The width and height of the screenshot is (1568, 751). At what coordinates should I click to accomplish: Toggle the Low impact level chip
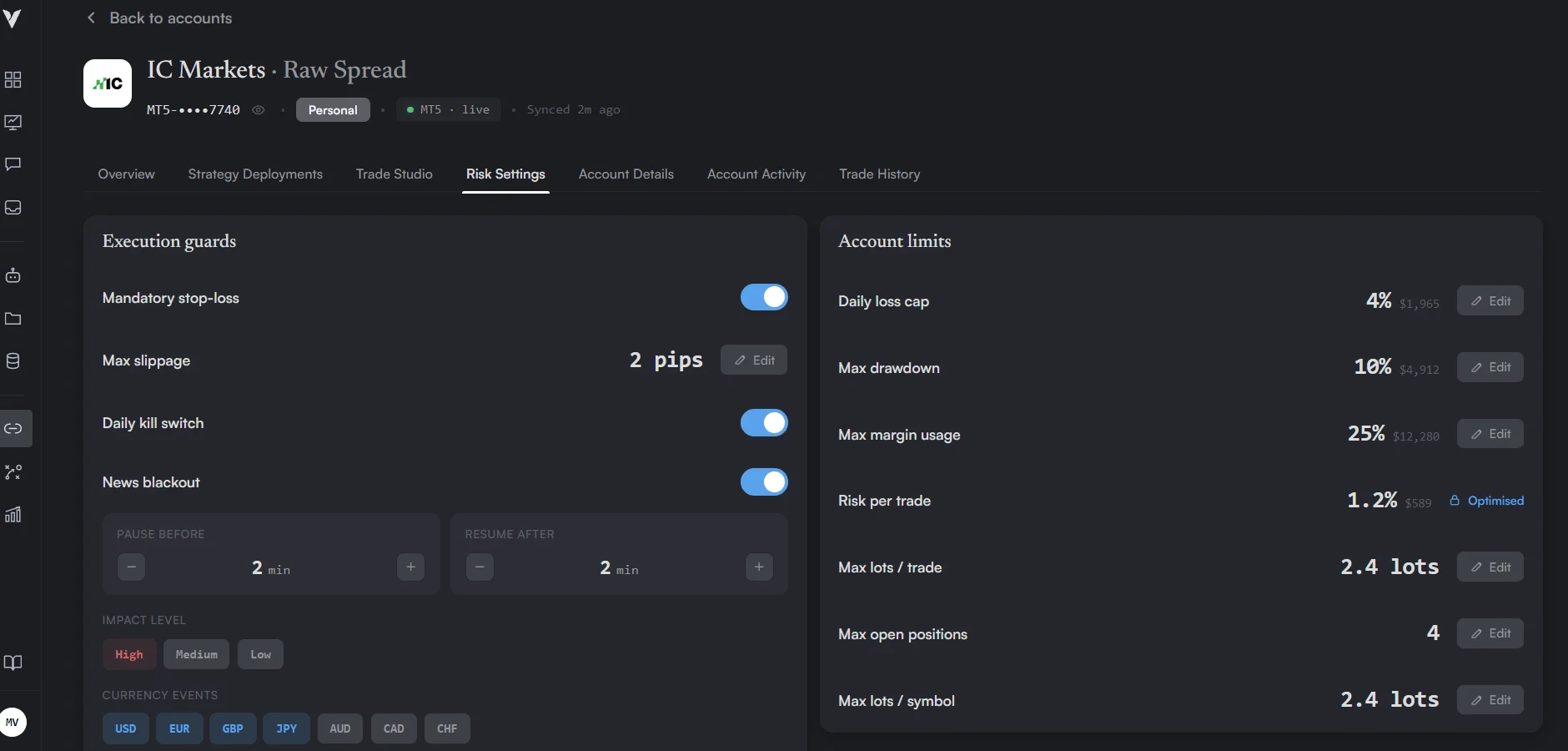click(x=261, y=655)
